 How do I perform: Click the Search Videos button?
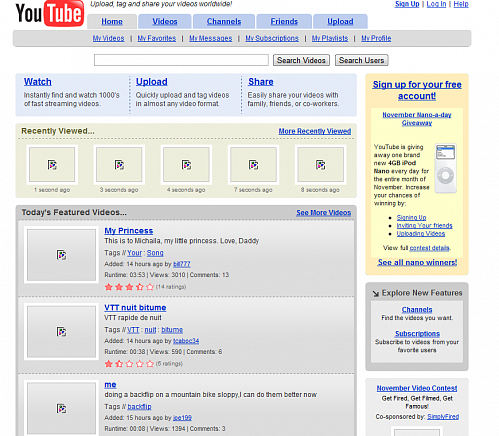(301, 60)
